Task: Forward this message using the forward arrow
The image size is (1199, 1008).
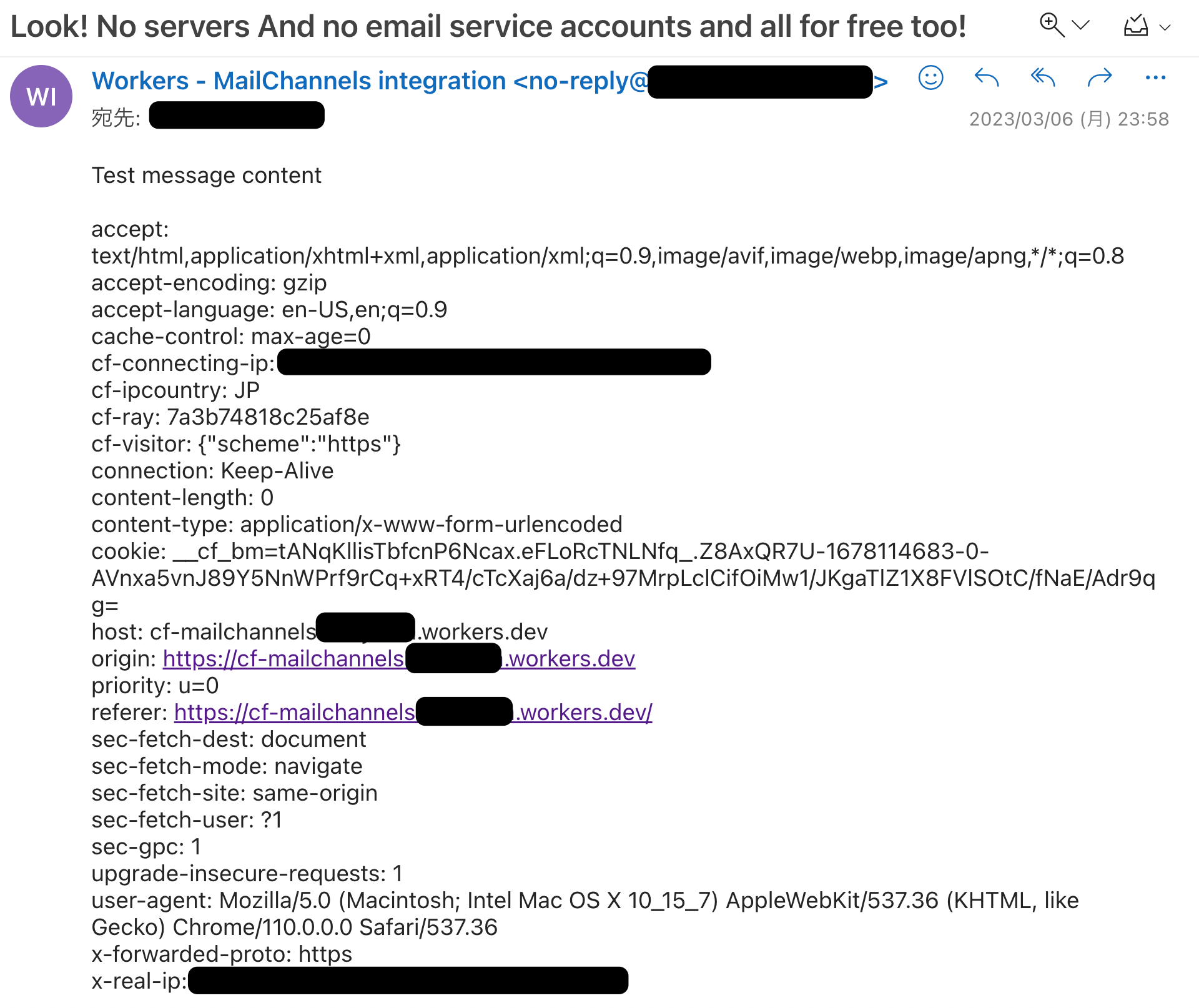Action: 1099,77
